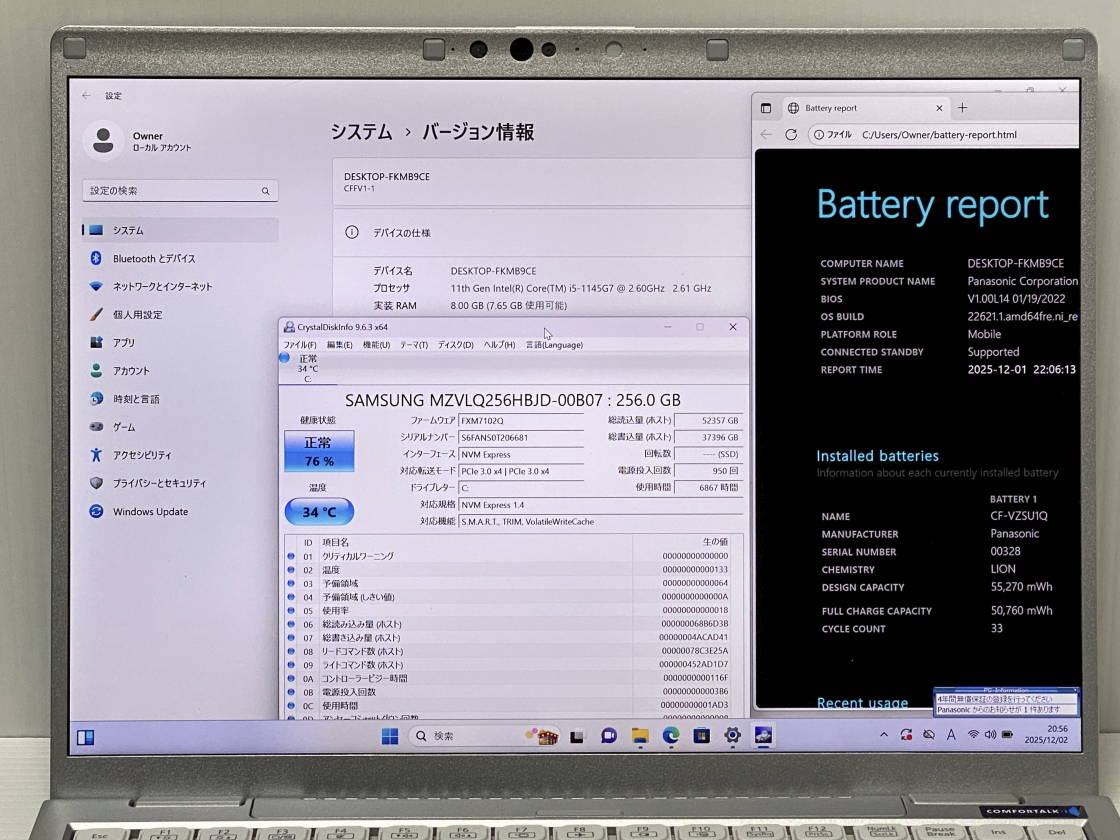
Task: Open the ドライブレター C: field
Action: click(x=521, y=487)
